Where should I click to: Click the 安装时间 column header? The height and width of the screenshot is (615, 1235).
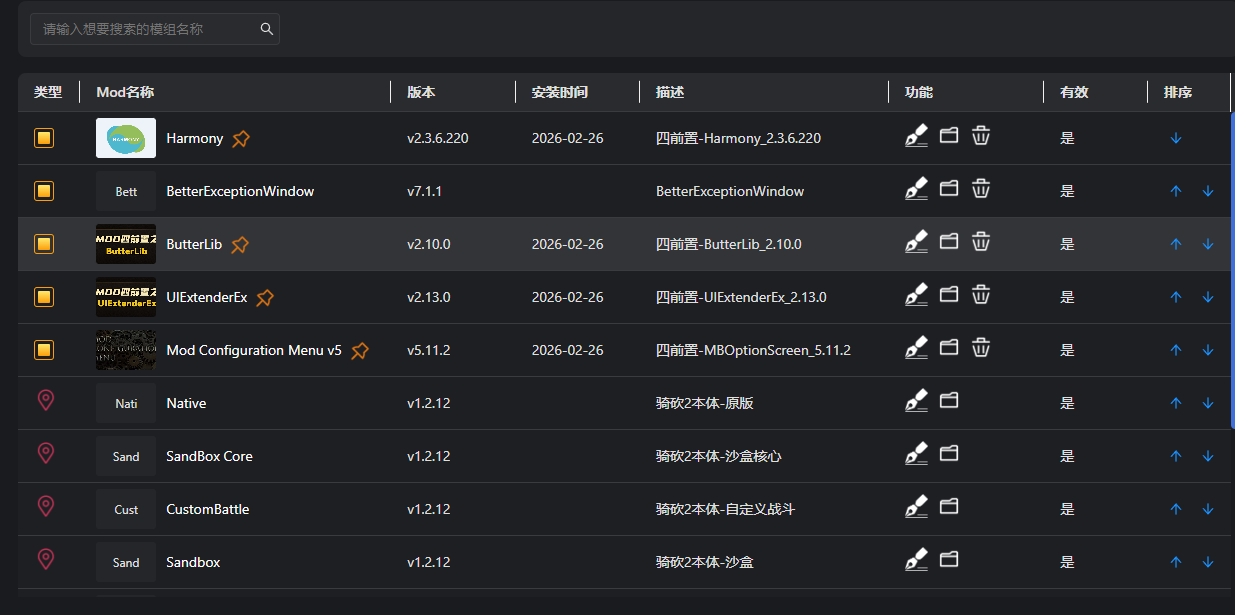[x=560, y=92]
